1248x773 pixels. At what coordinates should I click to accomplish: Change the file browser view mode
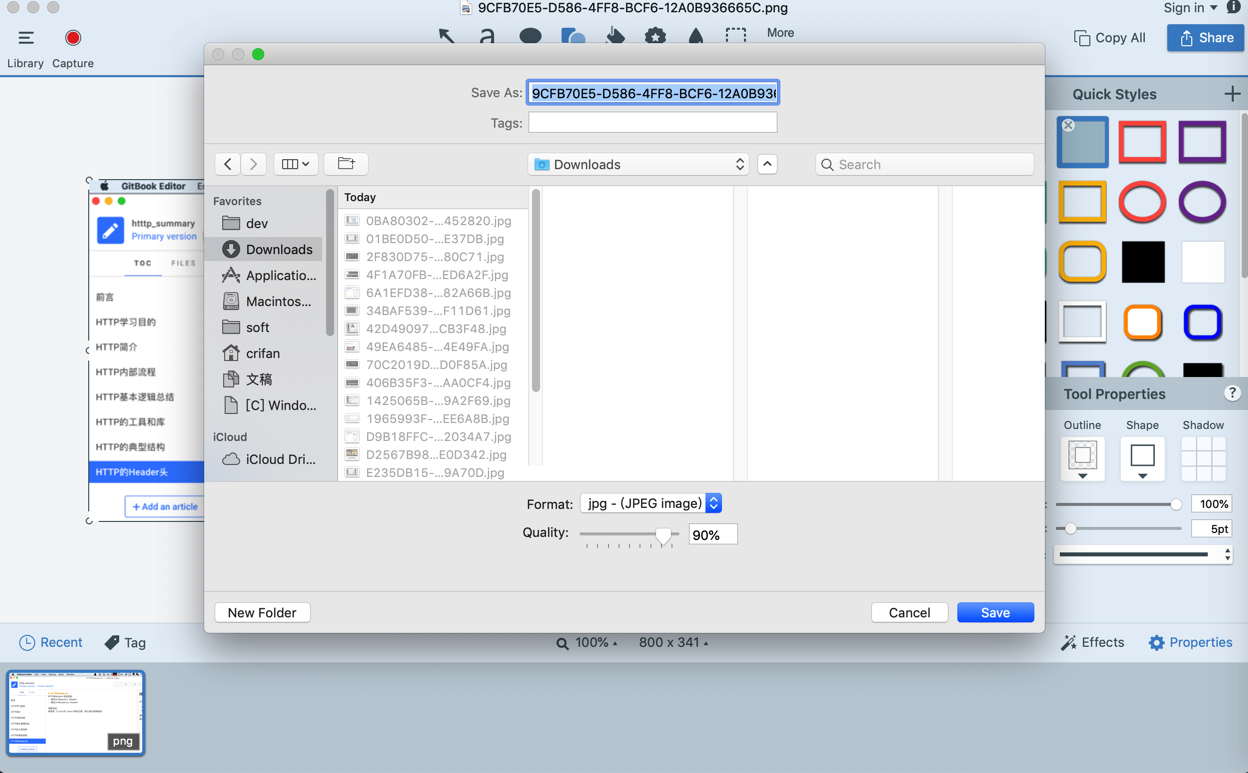(295, 164)
